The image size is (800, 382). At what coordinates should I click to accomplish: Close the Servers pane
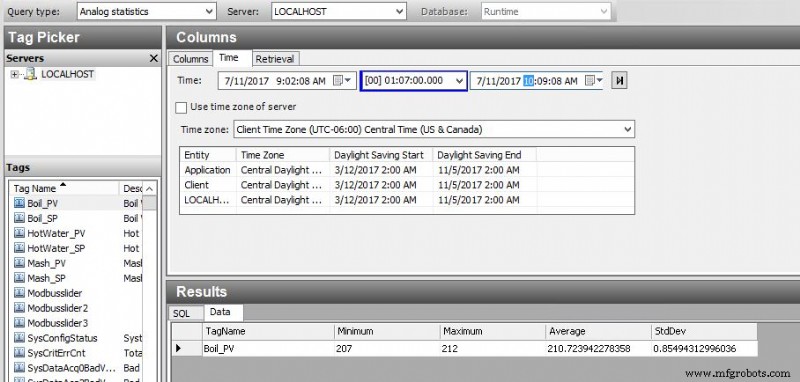coord(154,59)
